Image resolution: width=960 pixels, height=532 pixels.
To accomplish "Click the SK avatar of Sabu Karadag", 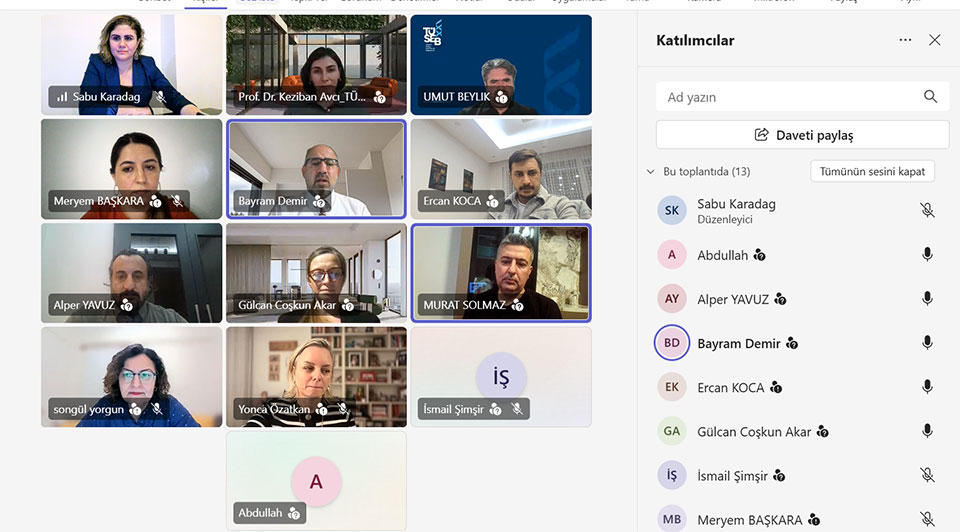I will pyautogui.click(x=672, y=211).
